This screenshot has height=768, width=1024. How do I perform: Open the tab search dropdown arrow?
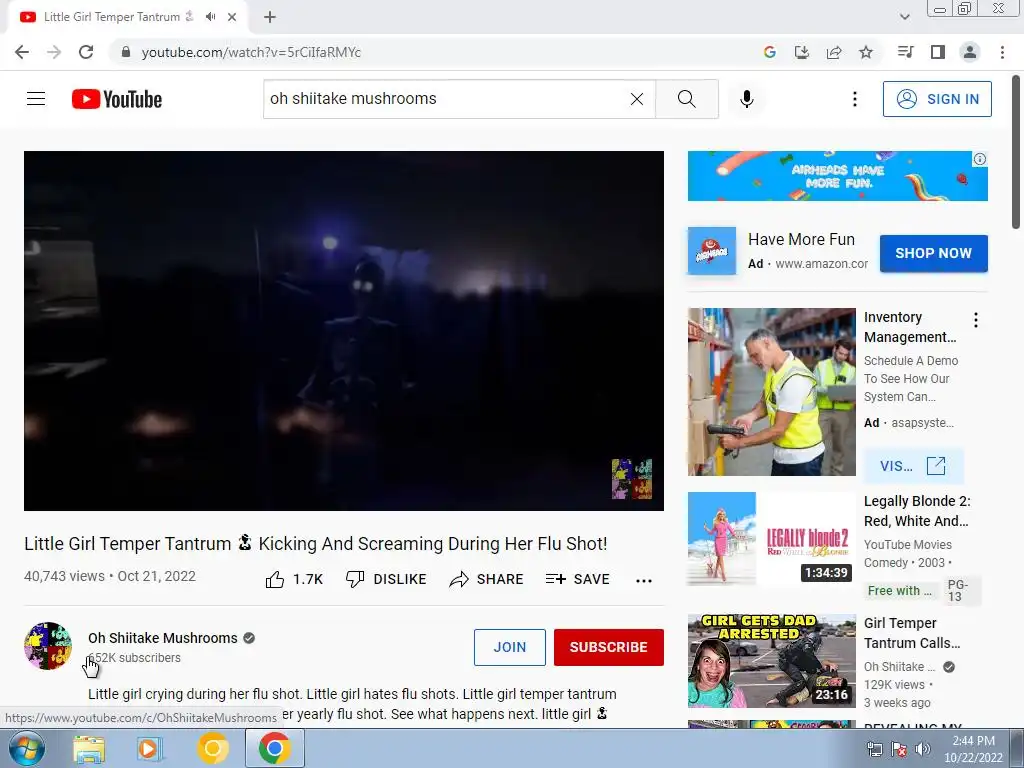pyautogui.click(x=904, y=17)
